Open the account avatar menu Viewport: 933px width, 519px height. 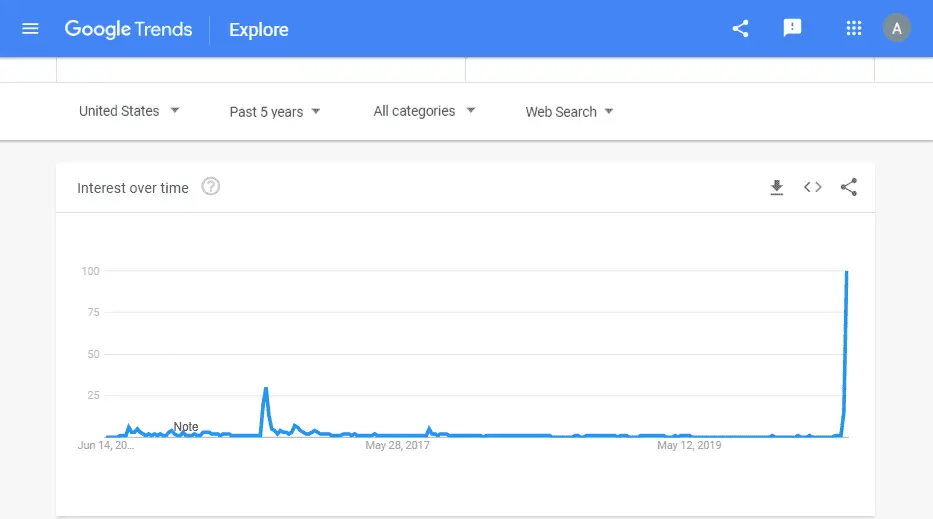(x=896, y=29)
